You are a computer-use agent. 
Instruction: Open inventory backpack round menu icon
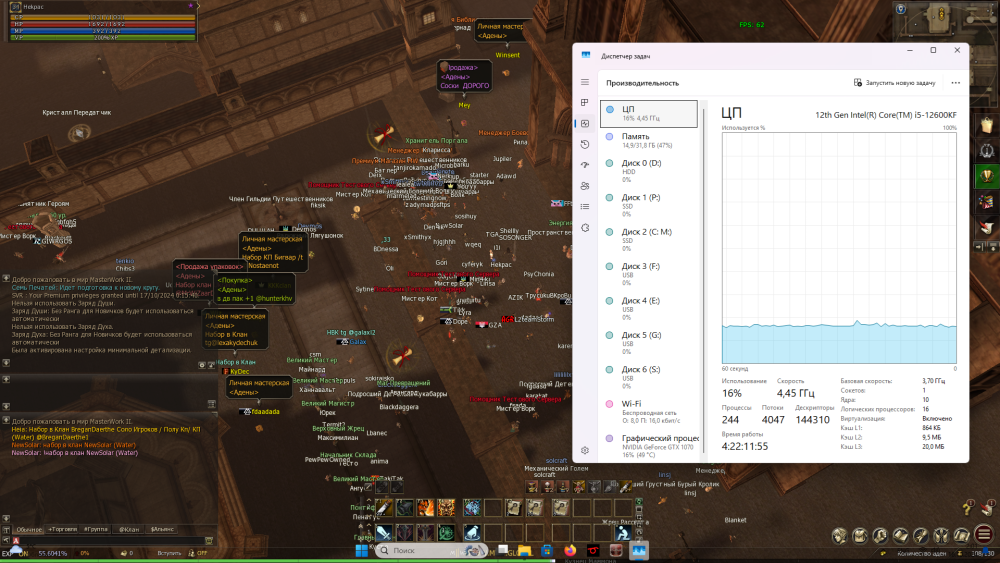860,536
